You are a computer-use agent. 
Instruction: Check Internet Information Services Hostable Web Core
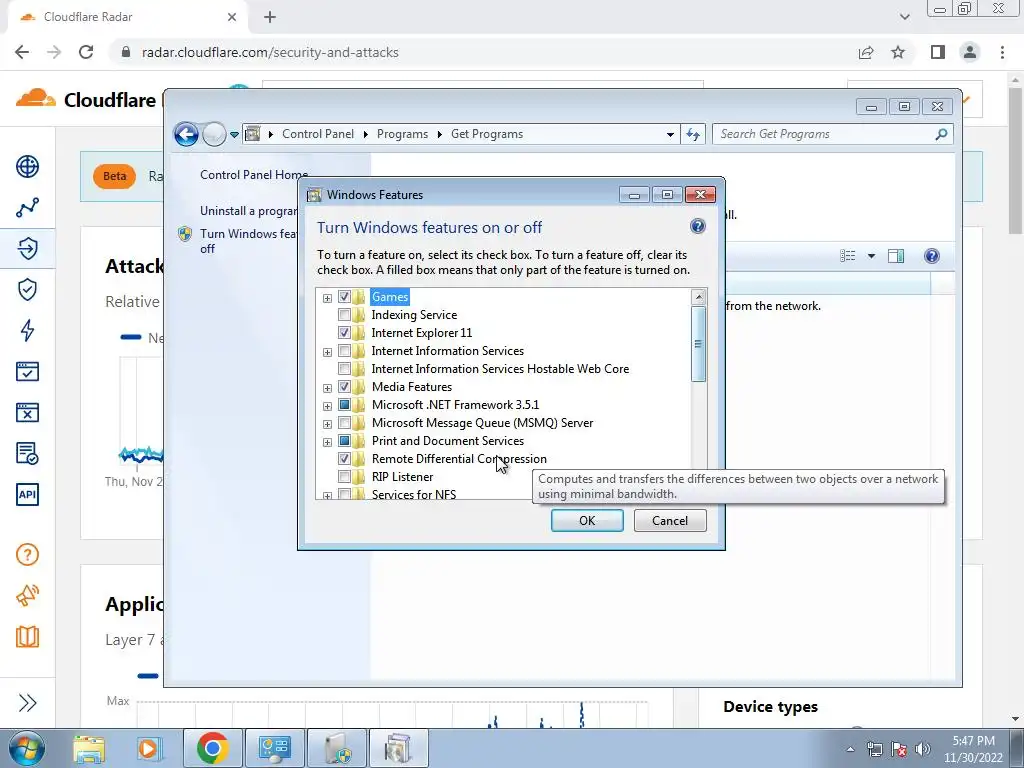[x=344, y=369]
